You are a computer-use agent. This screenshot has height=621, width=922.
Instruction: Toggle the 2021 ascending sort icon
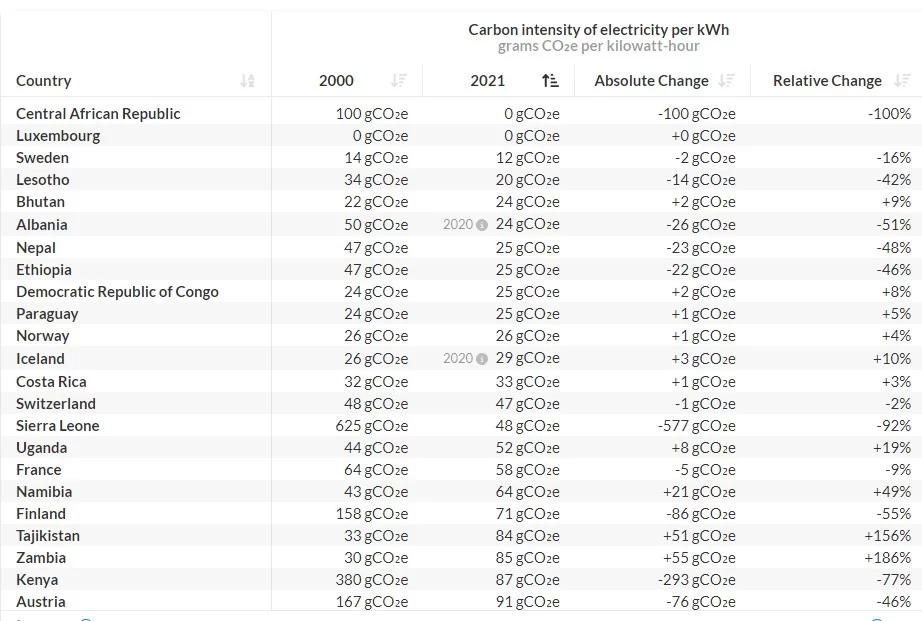[550, 81]
